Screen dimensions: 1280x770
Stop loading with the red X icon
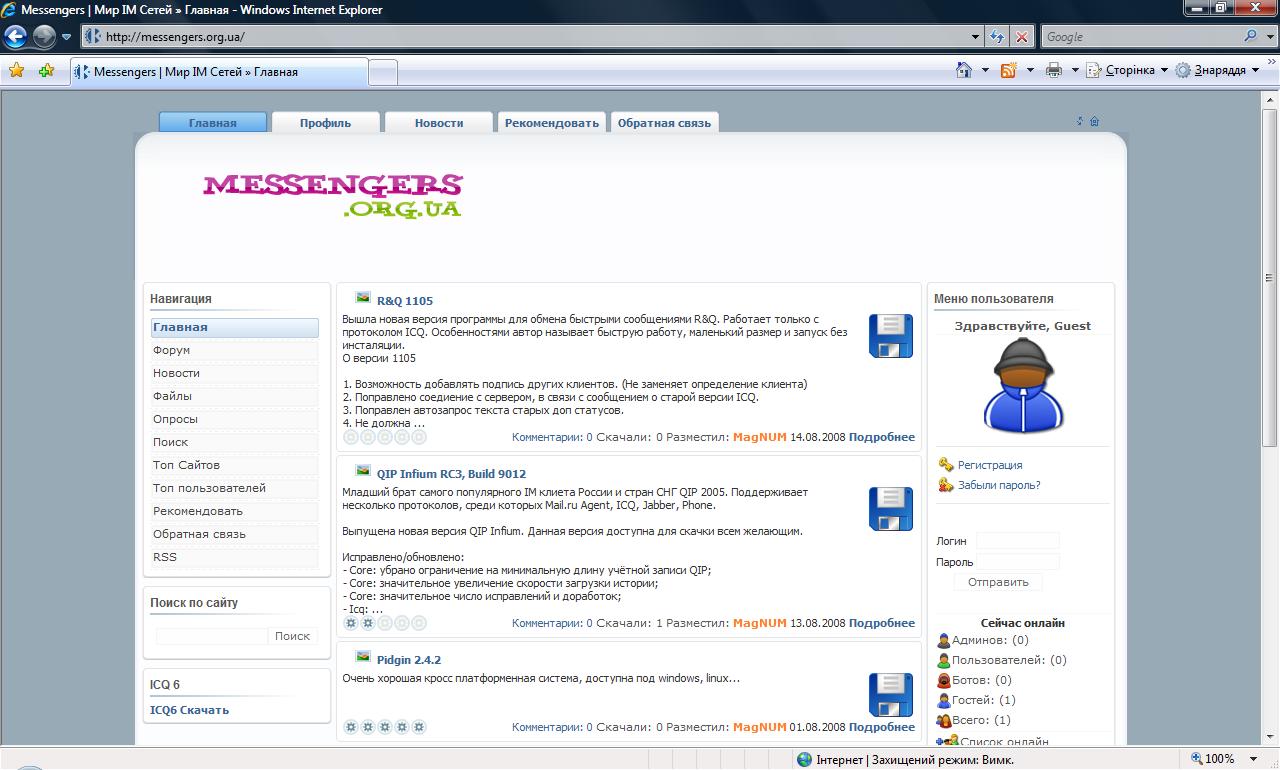coord(1022,37)
